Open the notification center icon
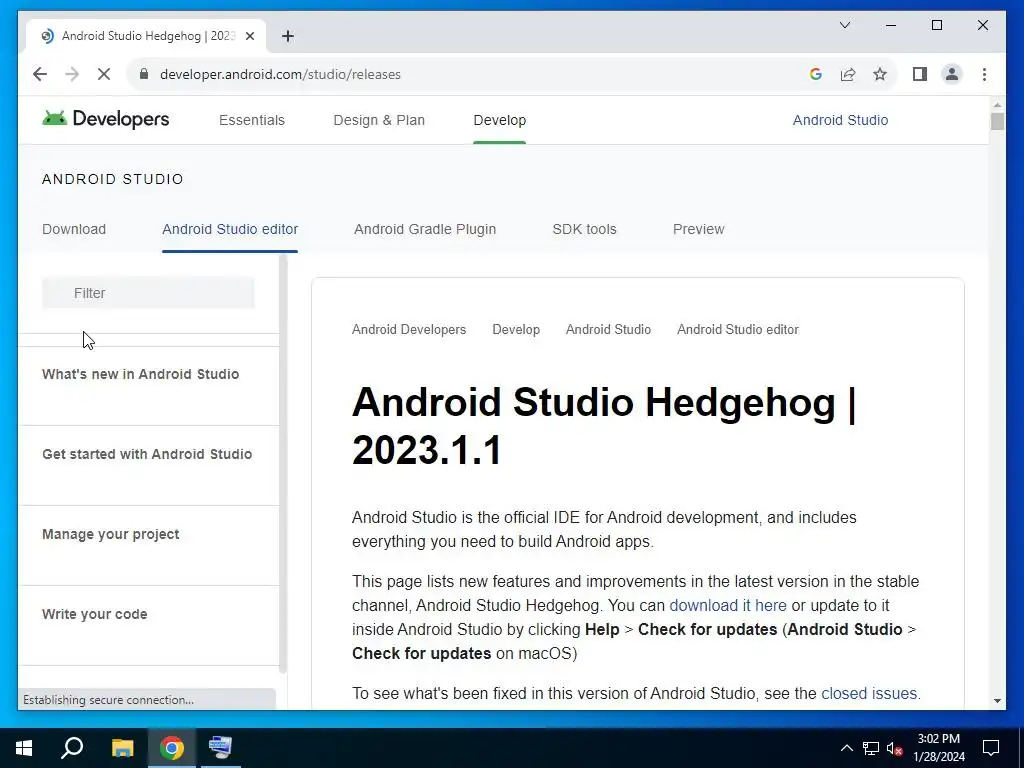Viewport: 1024px width, 768px height. click(x=991, y=748)
